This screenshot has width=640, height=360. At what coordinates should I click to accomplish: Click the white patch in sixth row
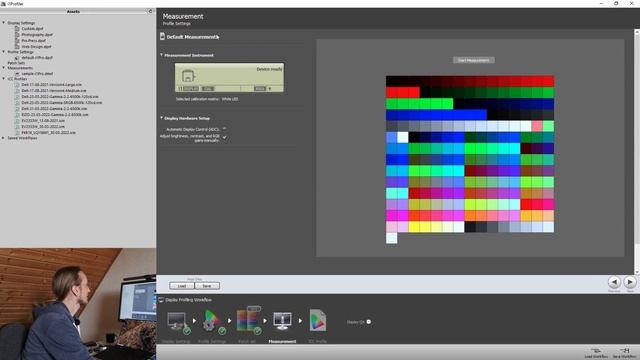[x=403, y=137]
